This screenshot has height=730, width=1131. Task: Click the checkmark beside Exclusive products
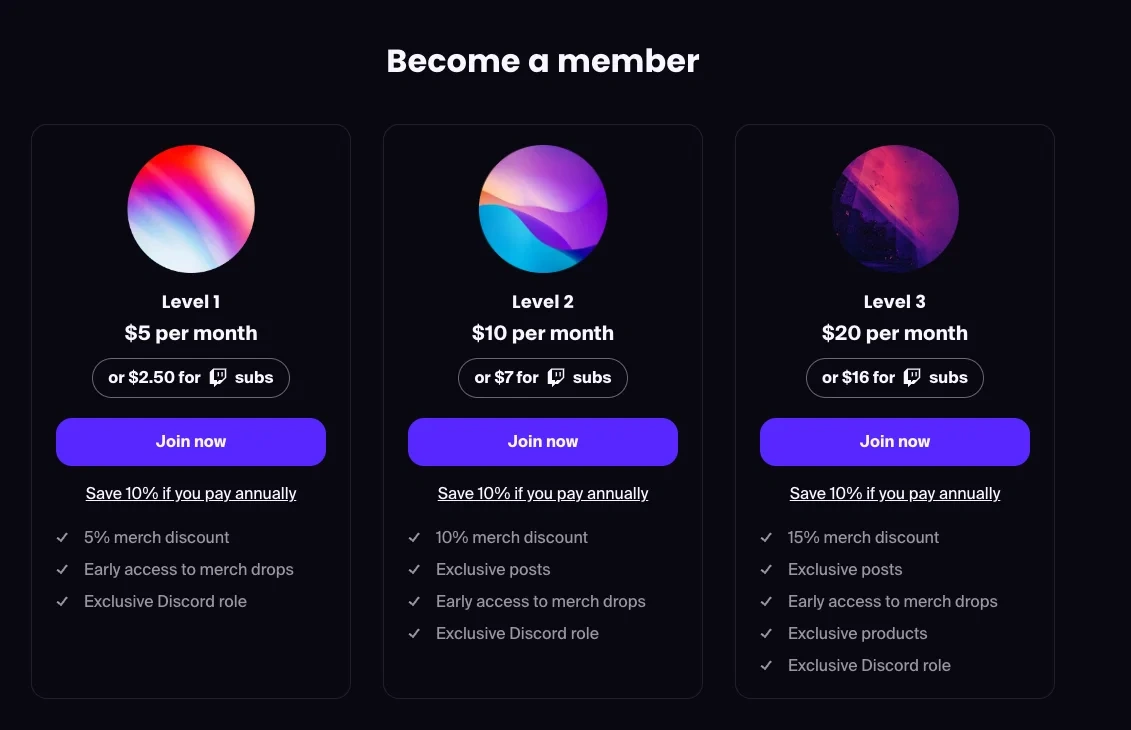(x=766, y=633)
